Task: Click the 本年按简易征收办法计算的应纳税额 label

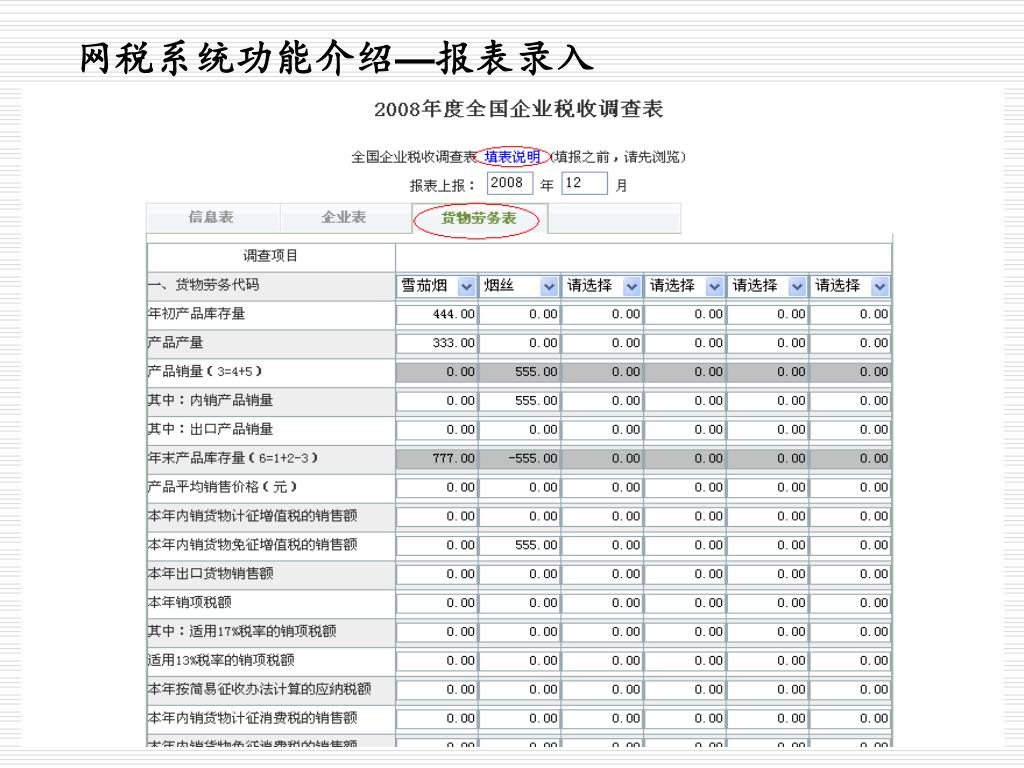Action: (259, 688)
